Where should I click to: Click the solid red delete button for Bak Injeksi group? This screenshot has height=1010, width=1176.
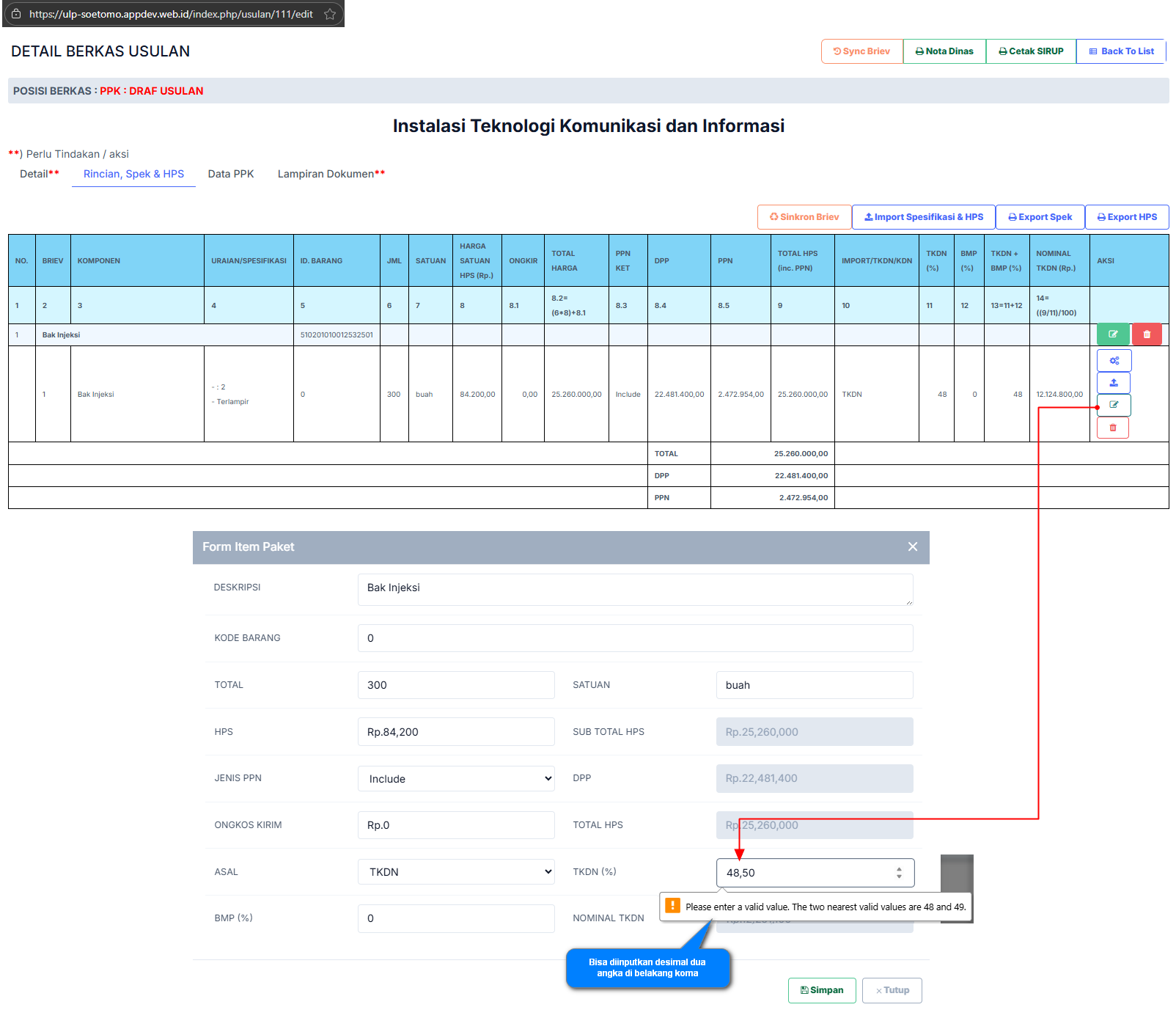[x=1147, y=334]
